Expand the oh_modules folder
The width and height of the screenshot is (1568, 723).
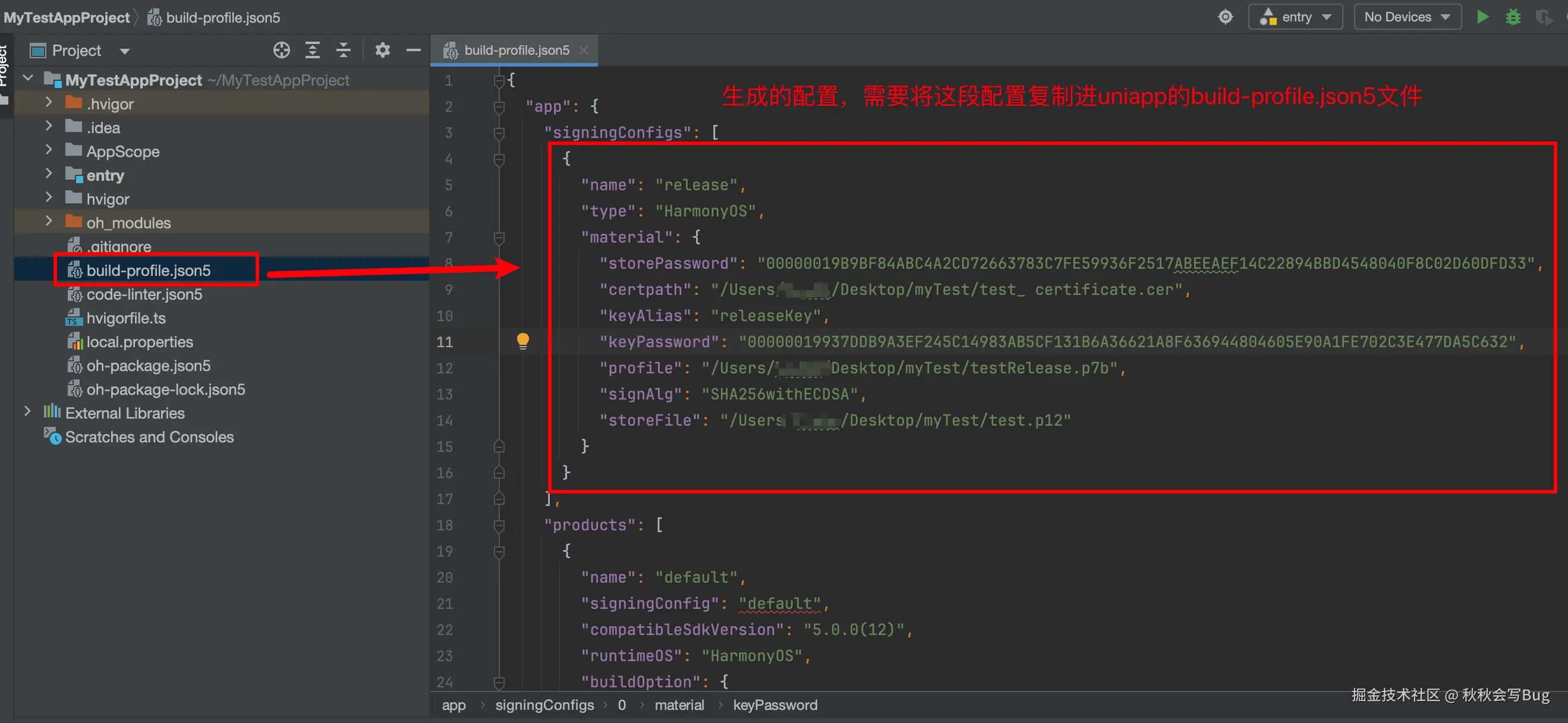[49, 222]
